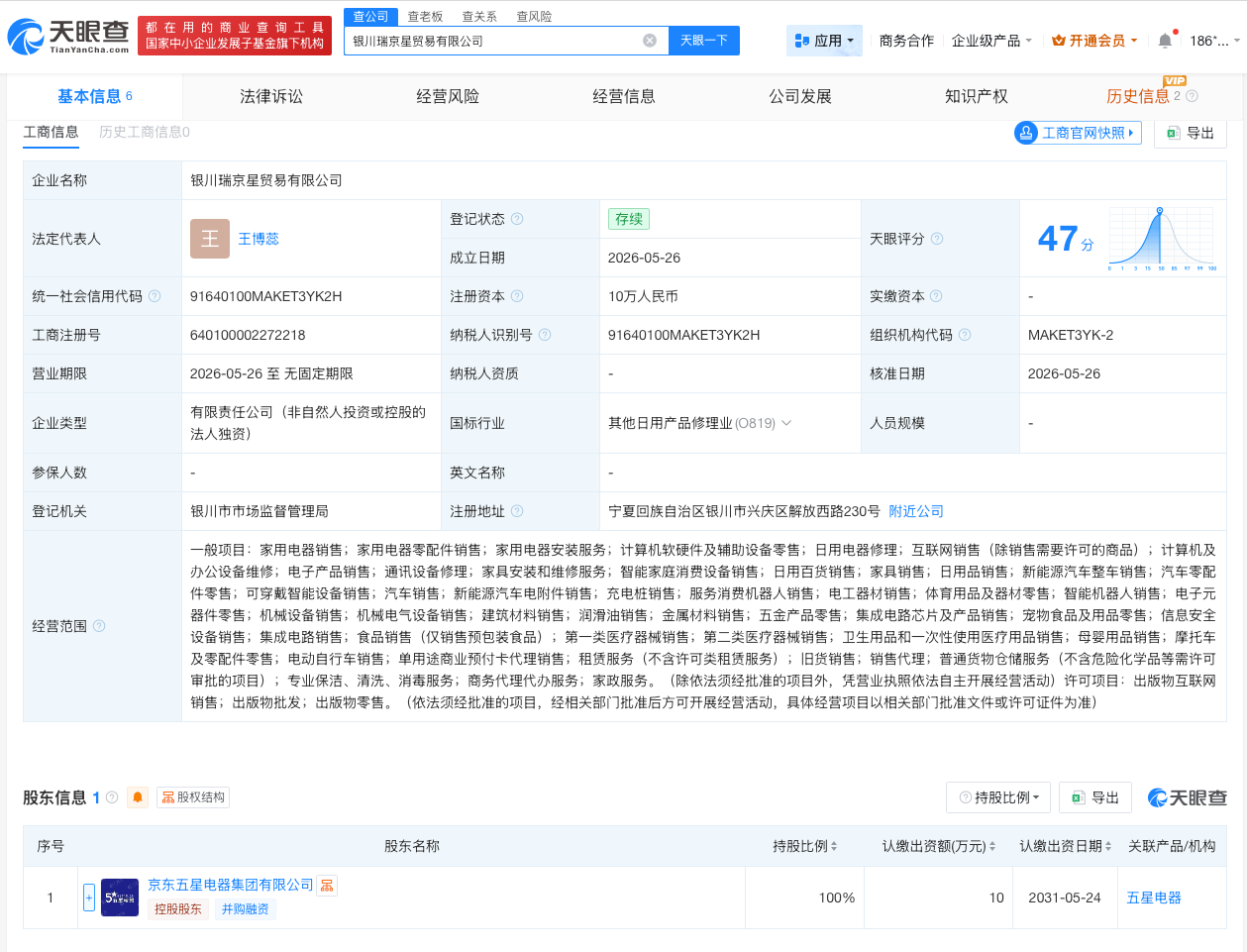Open the 工商官网快照 button

tap(1078, 133)
